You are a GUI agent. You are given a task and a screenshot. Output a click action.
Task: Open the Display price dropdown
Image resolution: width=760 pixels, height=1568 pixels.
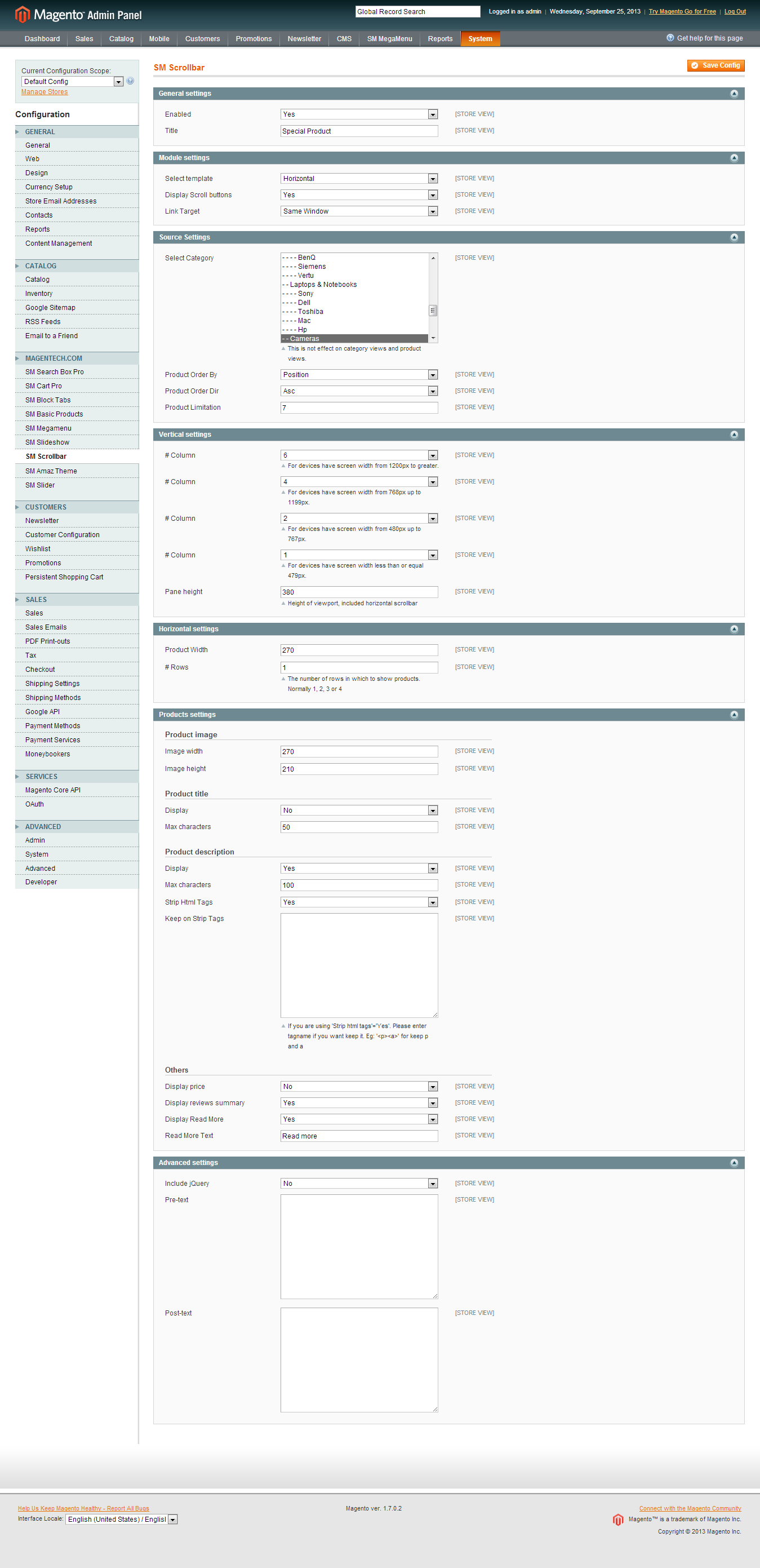click(x=359, y=1087)
